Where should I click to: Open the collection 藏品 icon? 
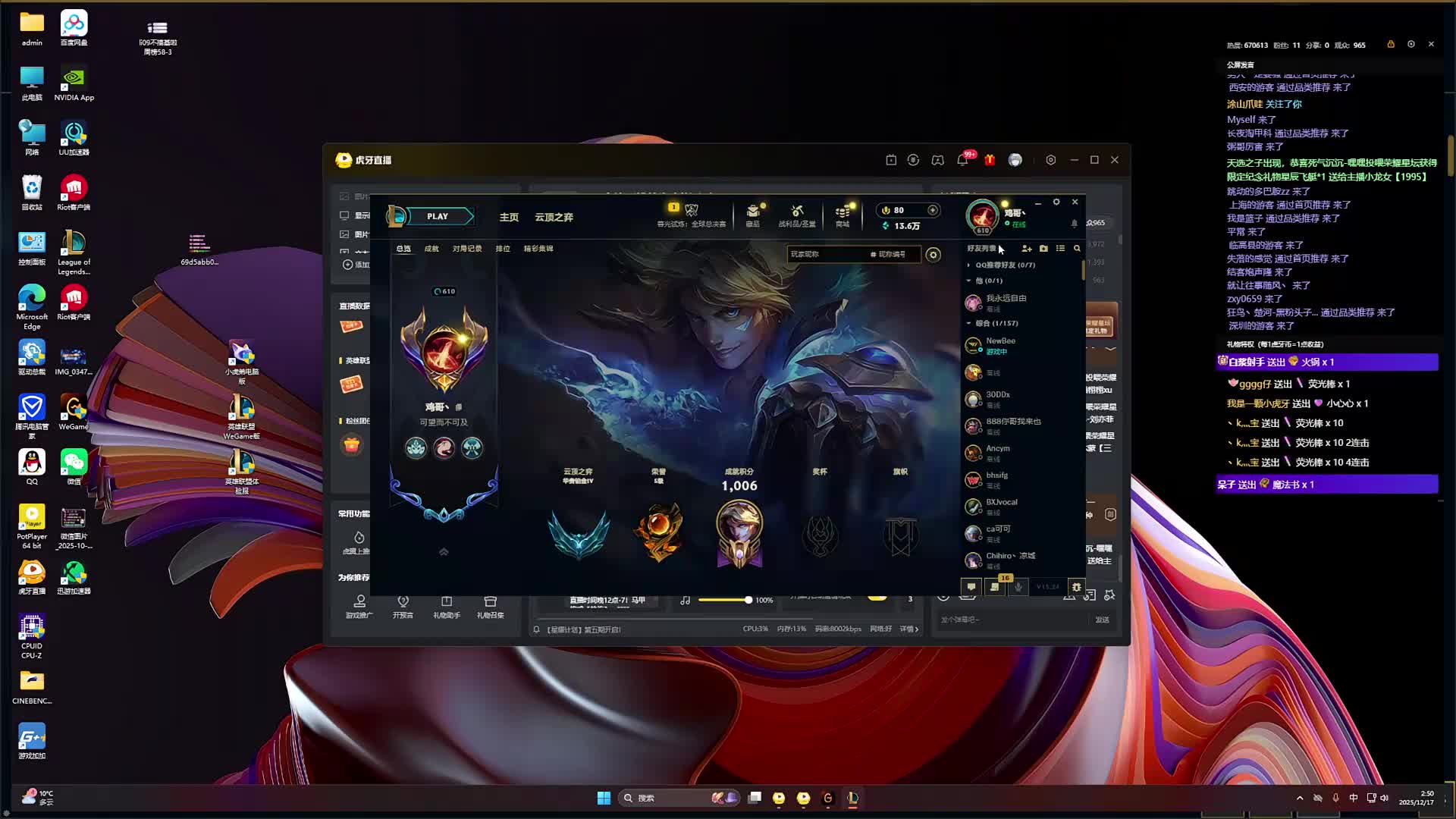pos(753,211)
